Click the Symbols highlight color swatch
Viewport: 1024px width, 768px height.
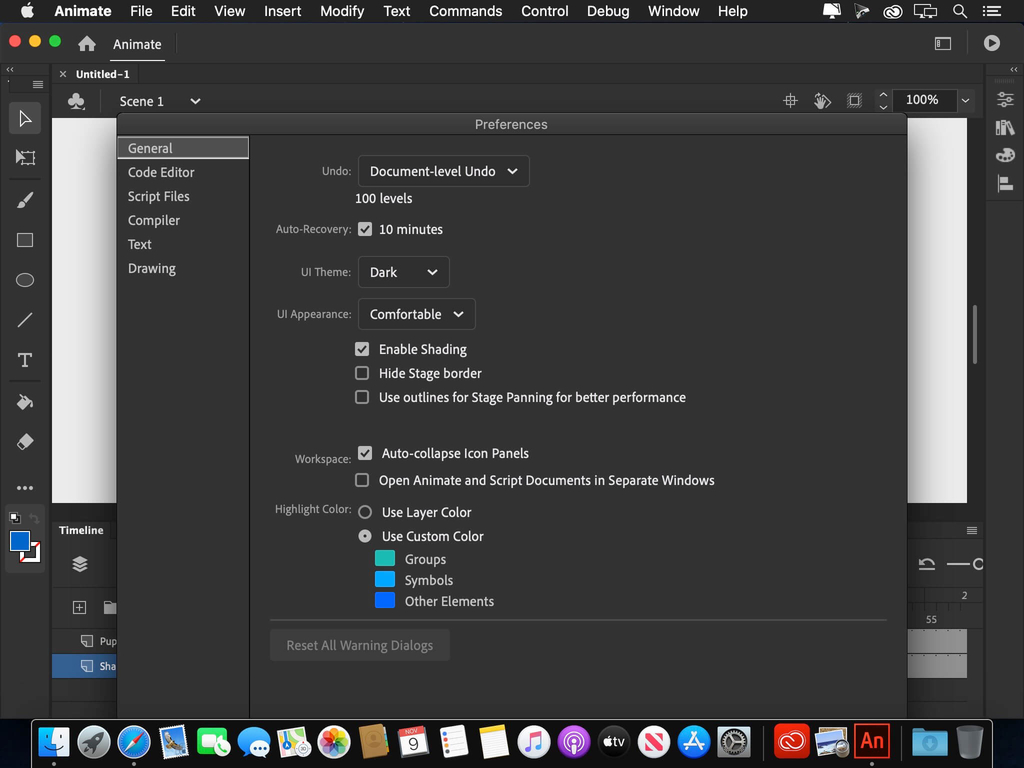click(x=385, y=580)
